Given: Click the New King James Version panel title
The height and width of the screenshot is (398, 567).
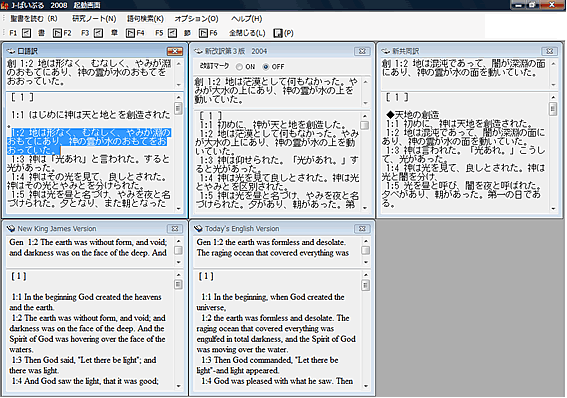Looking at the screenshot, I should (x=57, y=229).
